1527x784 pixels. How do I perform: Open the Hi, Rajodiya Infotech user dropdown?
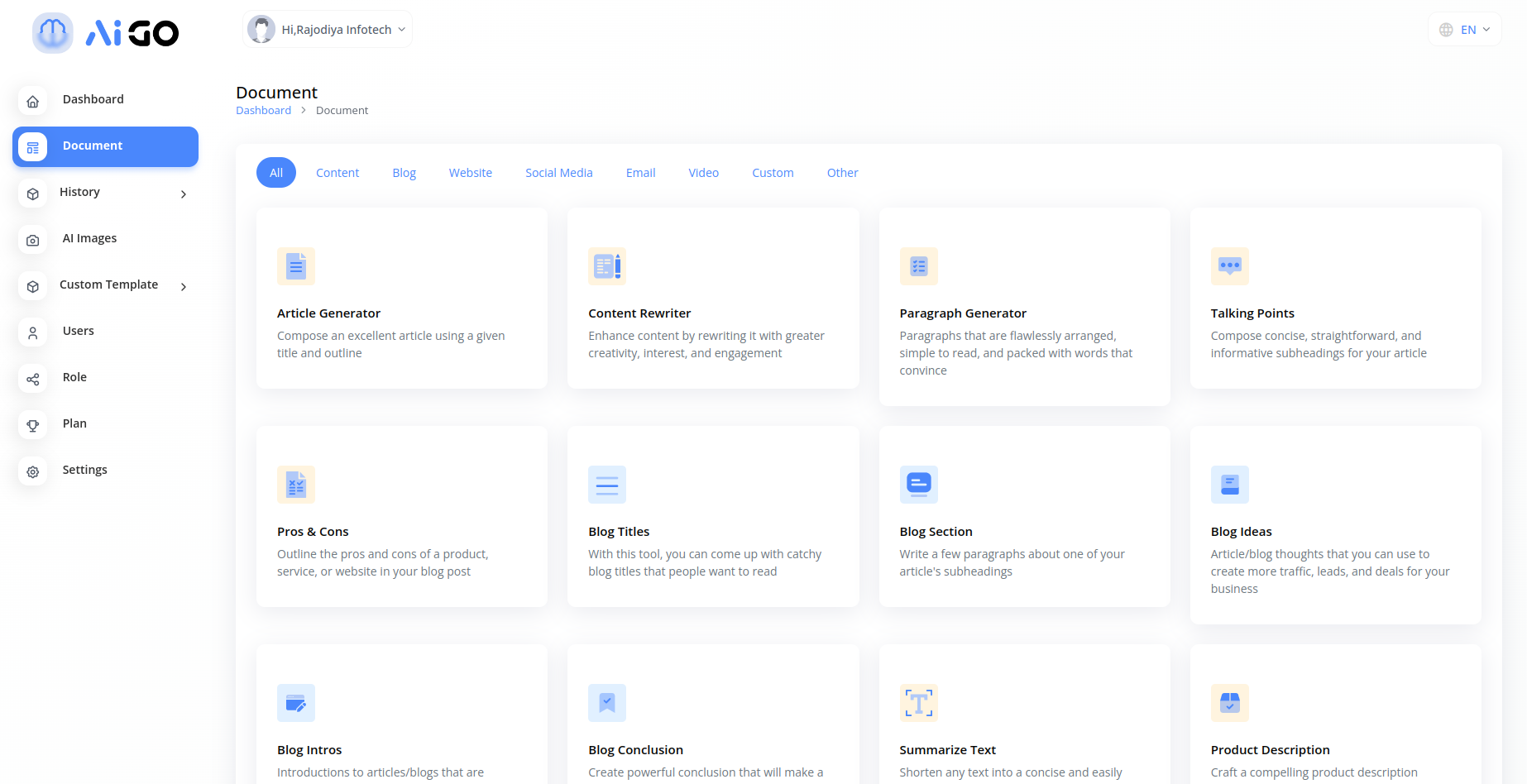pyautogui.click(x=328, y=30)
